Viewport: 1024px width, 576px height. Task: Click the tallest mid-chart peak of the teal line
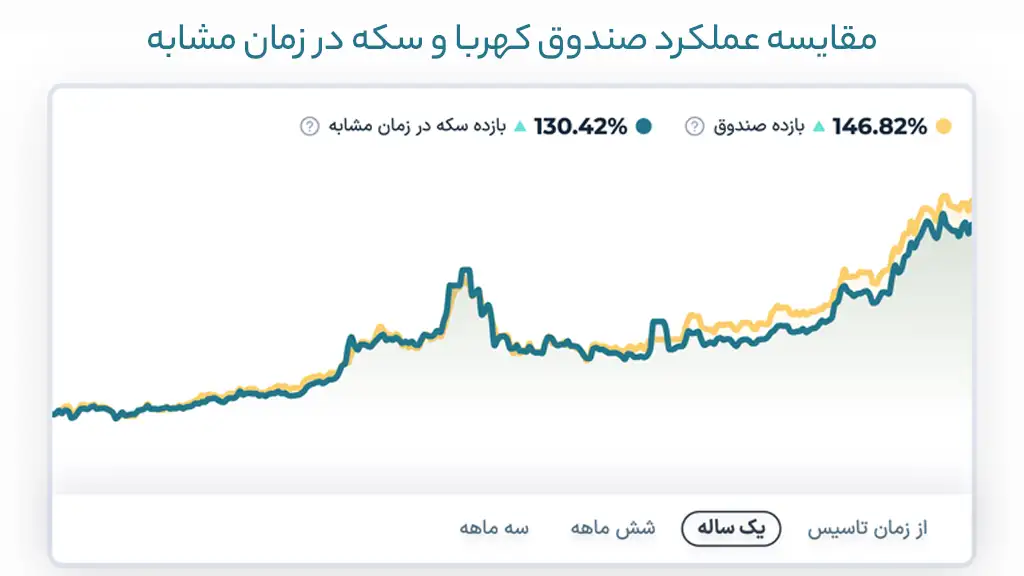pos(464,270)
